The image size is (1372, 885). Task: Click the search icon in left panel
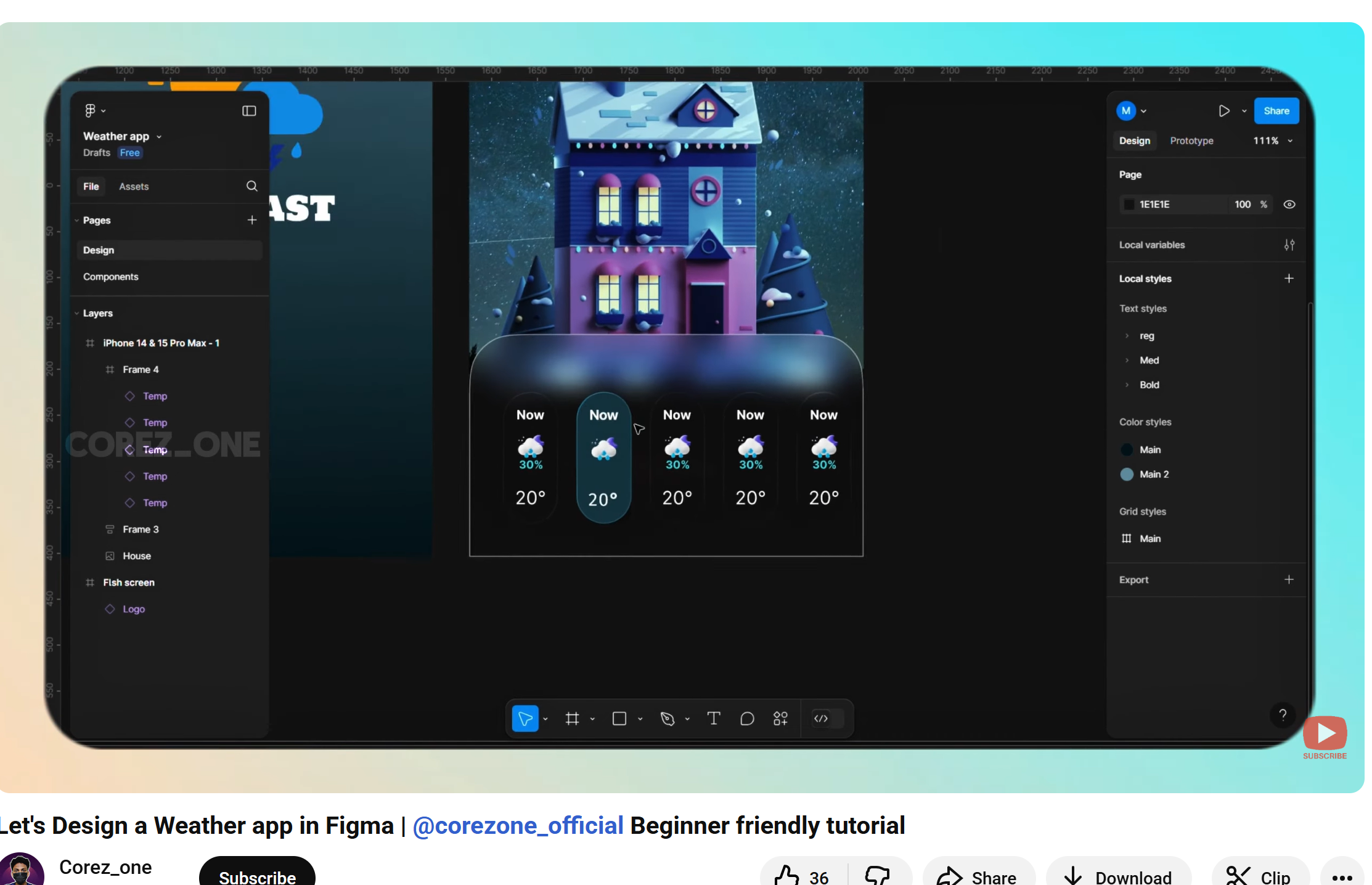click(x=251, y=186)
